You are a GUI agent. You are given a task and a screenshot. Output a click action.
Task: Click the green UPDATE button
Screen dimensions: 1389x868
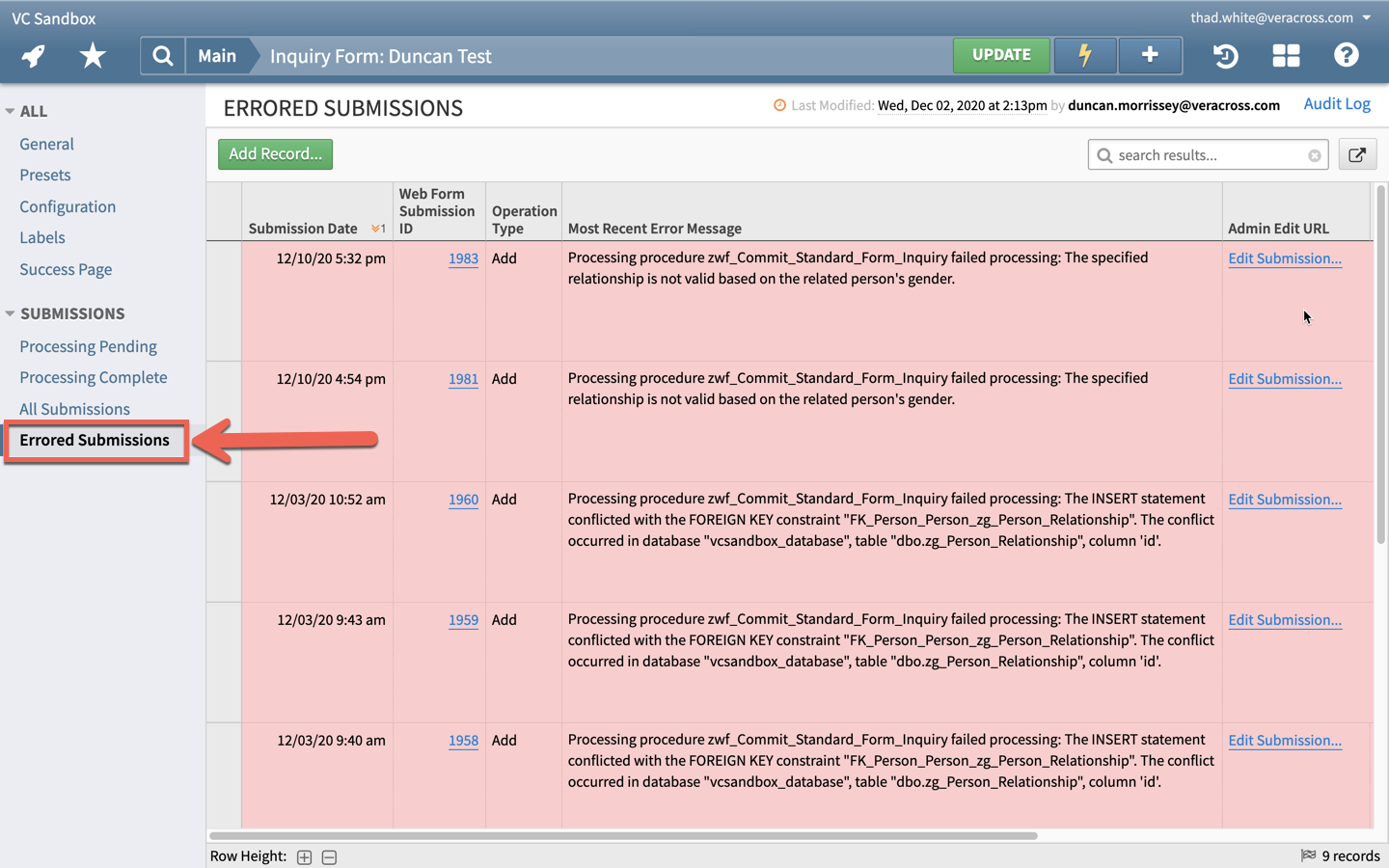click(1001, 55)
